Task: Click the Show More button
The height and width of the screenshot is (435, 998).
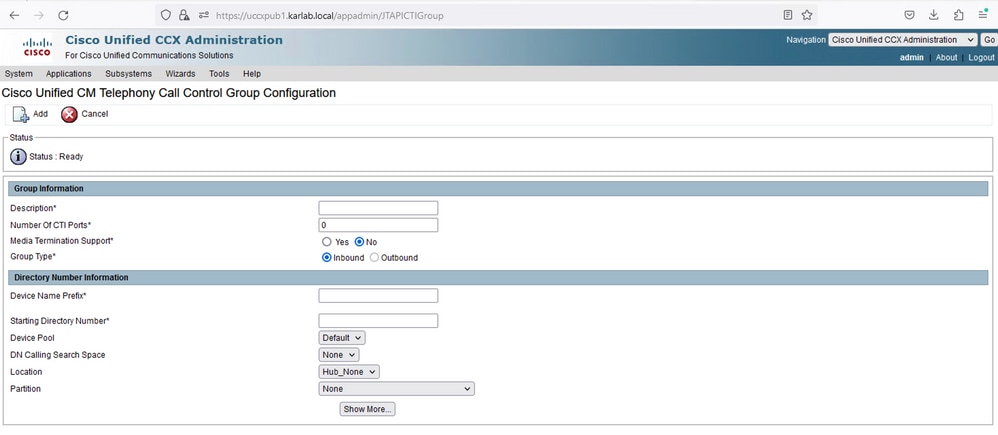Action: 367,410
